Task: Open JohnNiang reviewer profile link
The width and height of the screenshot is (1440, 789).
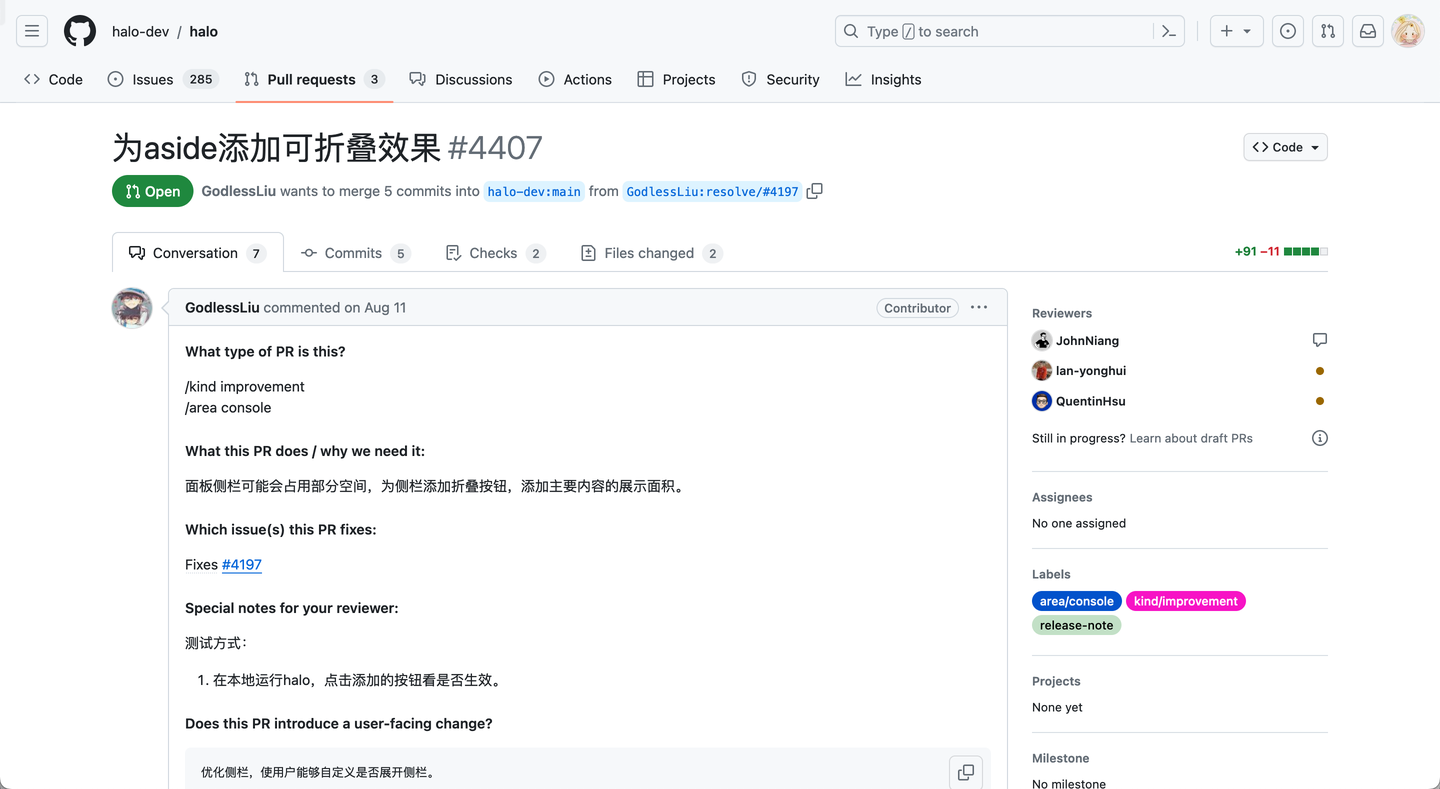Action: click(x=1087, y=341)
